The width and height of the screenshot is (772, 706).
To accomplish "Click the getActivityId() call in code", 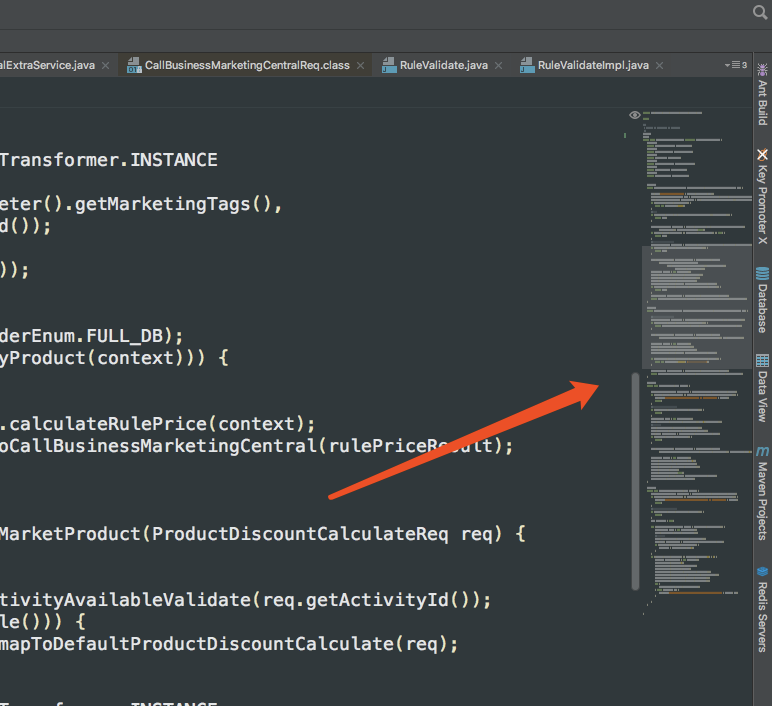I will tap(388, 600).
